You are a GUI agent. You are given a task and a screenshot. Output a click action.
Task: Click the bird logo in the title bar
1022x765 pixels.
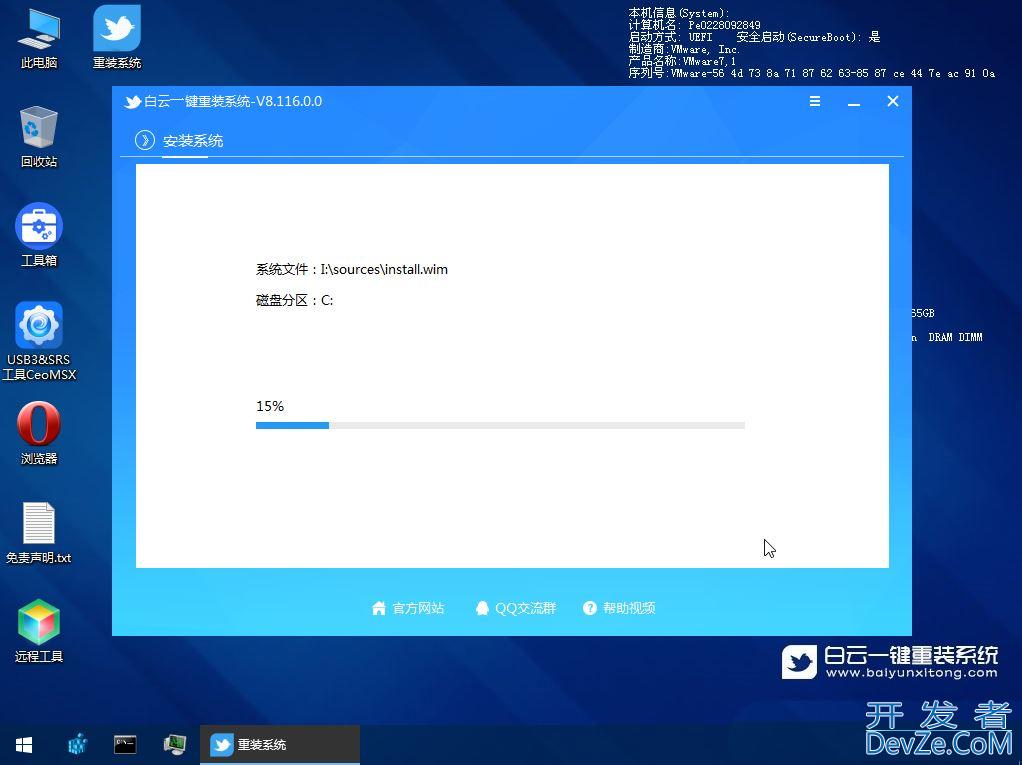click(132, 102)
